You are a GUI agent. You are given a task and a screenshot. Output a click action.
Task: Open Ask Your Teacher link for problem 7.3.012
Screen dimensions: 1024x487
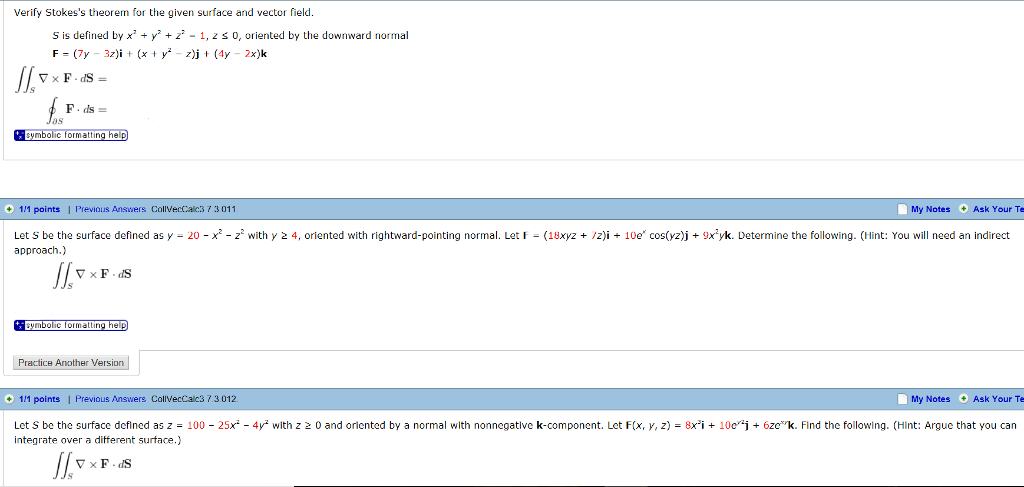(x=998, y=399)
